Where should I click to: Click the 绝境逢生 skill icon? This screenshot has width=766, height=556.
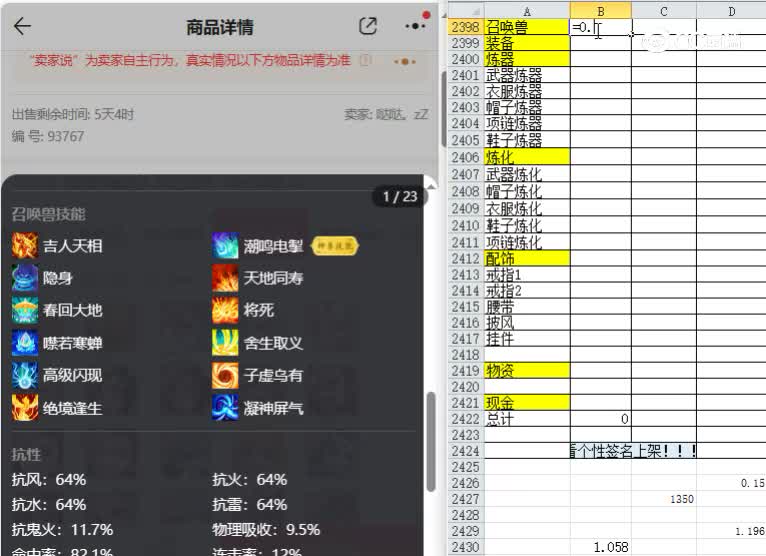25,407
